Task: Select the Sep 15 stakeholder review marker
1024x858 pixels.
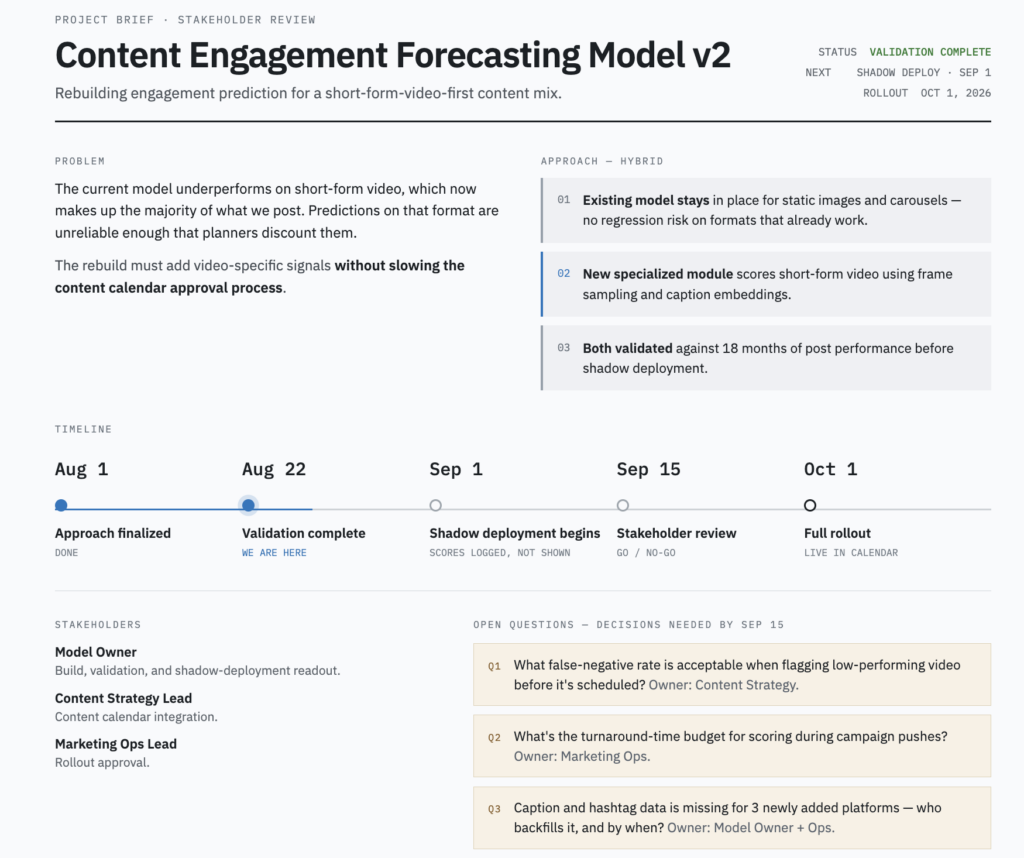Action: pyautogui.click(x=623, y=505)
